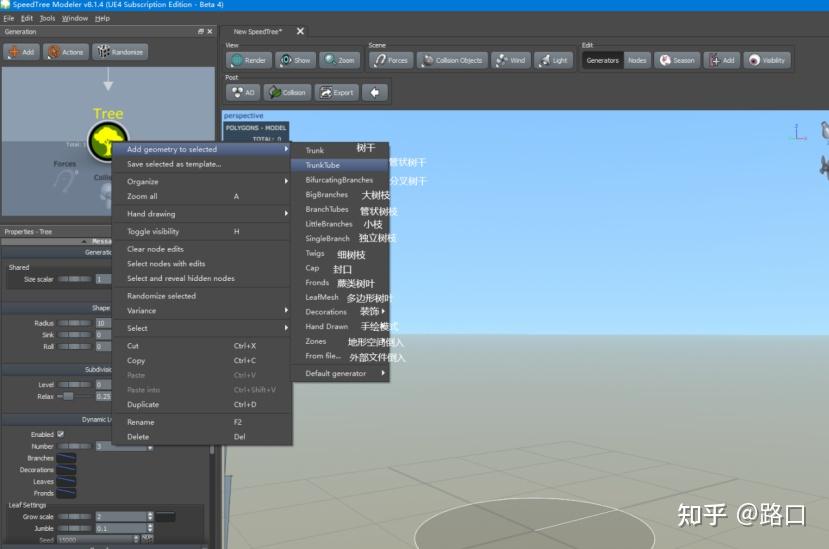Float the Generation panel with undock icon
This screenshot has height=549, width=829.
pyautogui.click(x=201, y=32)
